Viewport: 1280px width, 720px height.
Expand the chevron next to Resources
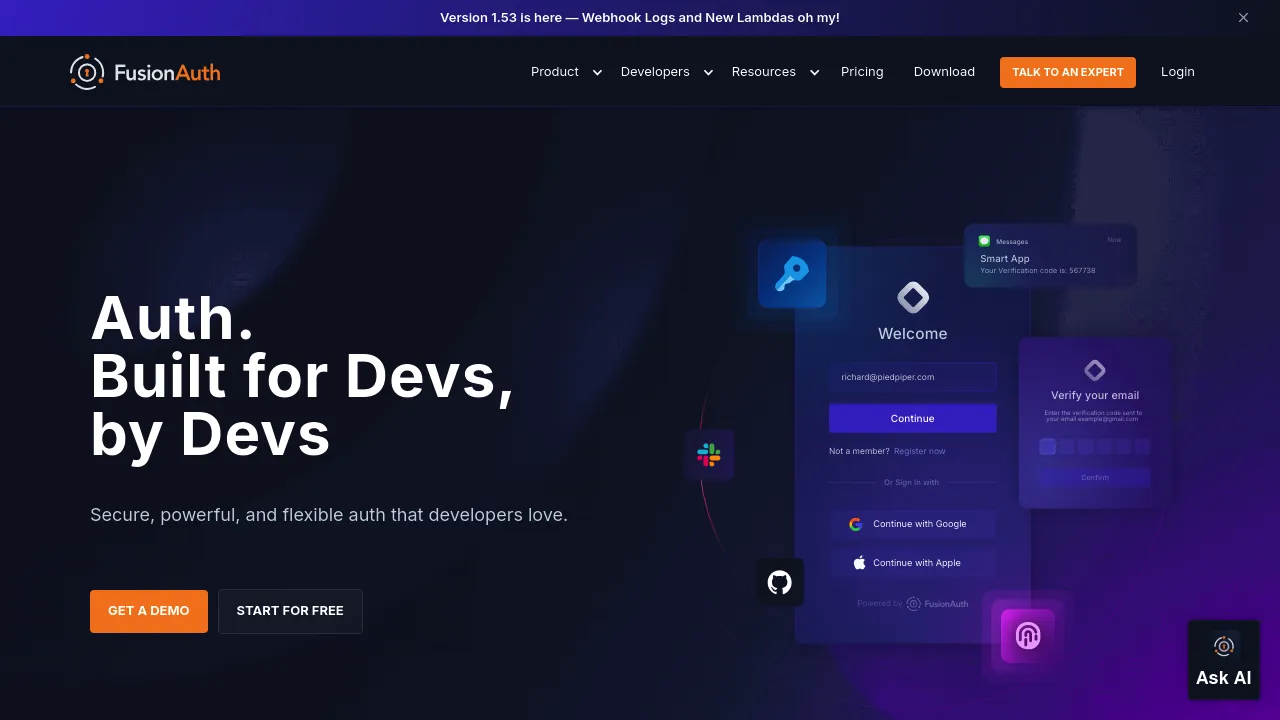pos(815,72)
